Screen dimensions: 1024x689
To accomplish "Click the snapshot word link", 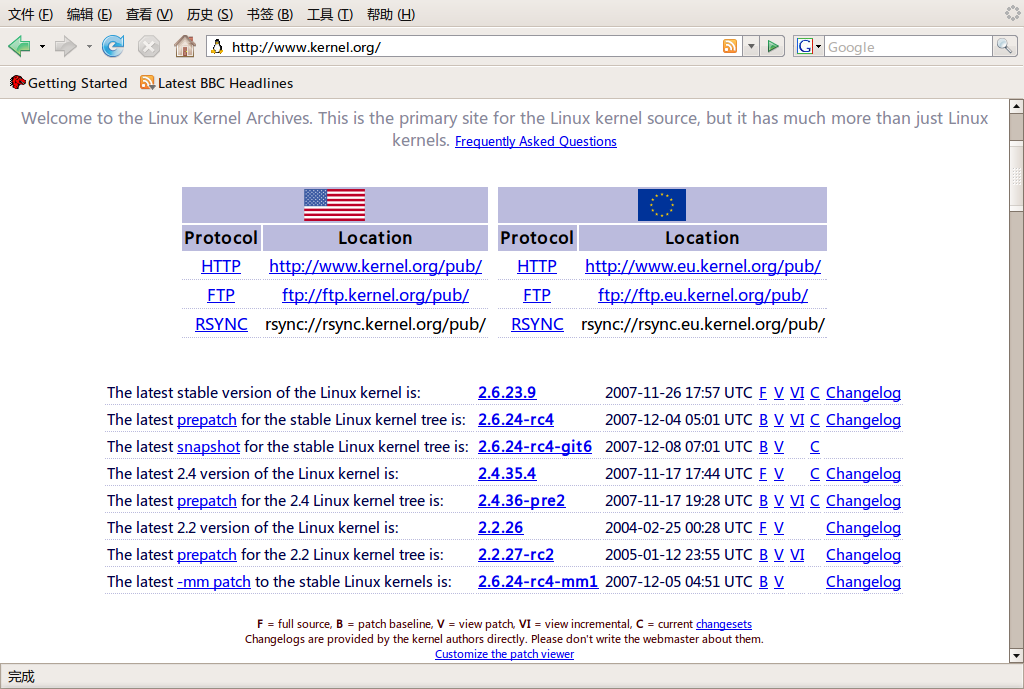I will click(208, 447).
